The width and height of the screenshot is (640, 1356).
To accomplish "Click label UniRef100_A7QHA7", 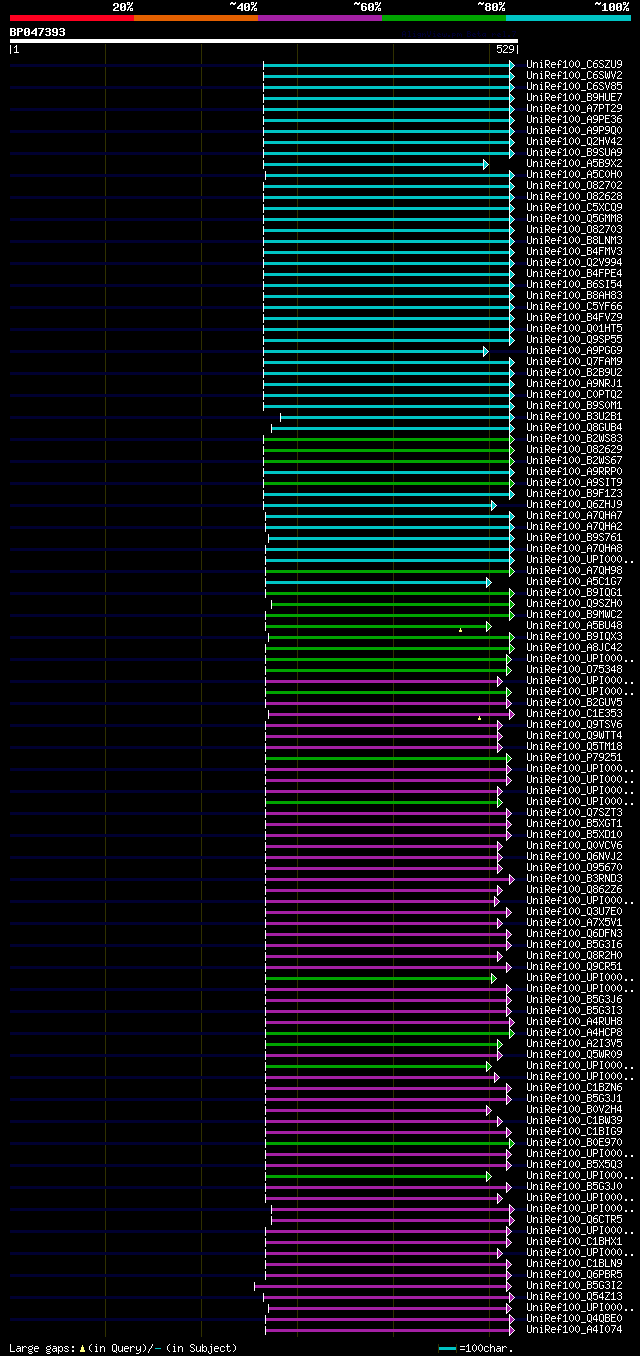I will tap(574, 515).
